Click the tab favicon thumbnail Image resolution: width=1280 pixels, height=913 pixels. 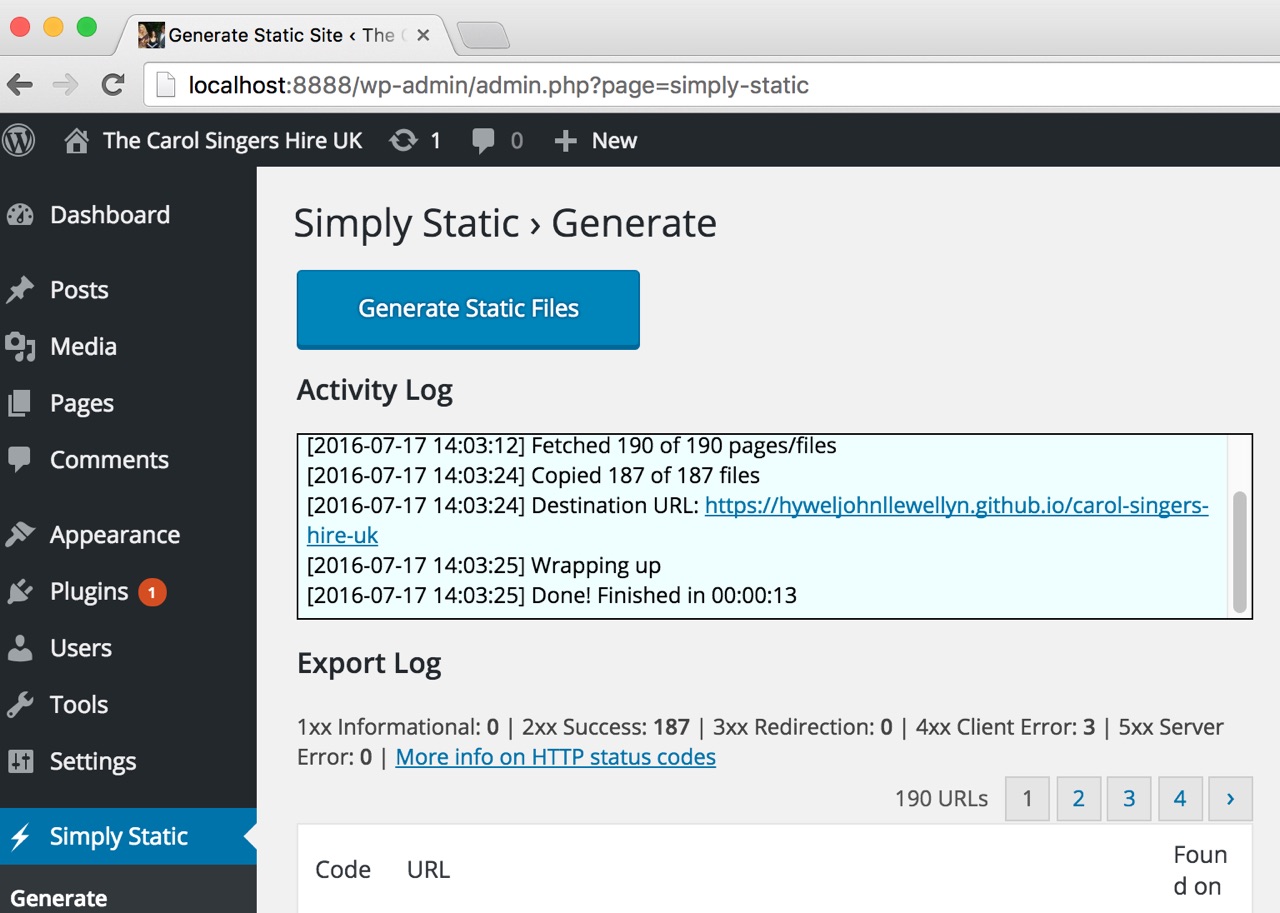pyautogui.click(x=151, y=35)
